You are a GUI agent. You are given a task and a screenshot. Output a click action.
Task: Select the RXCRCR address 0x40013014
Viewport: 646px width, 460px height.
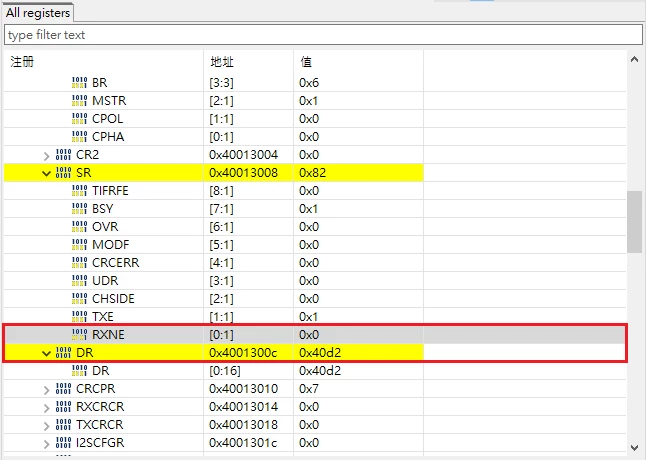point(243,406)
